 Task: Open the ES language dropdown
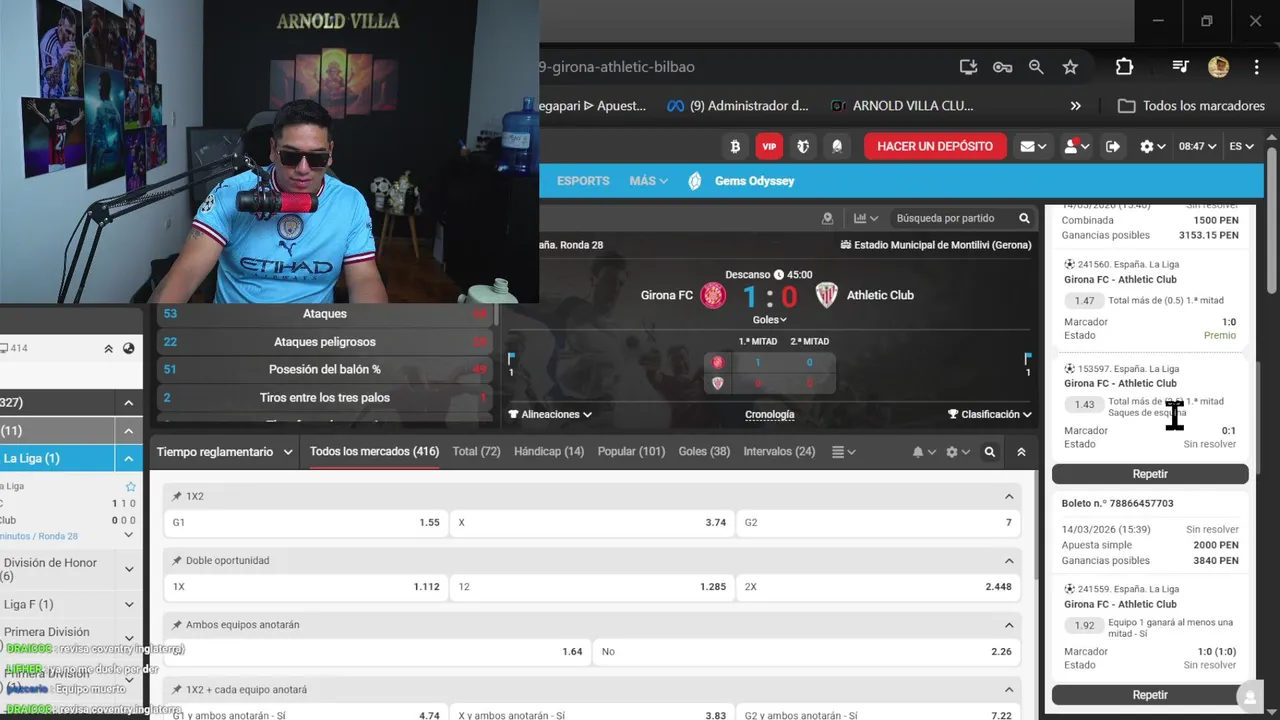(1241, 146)
